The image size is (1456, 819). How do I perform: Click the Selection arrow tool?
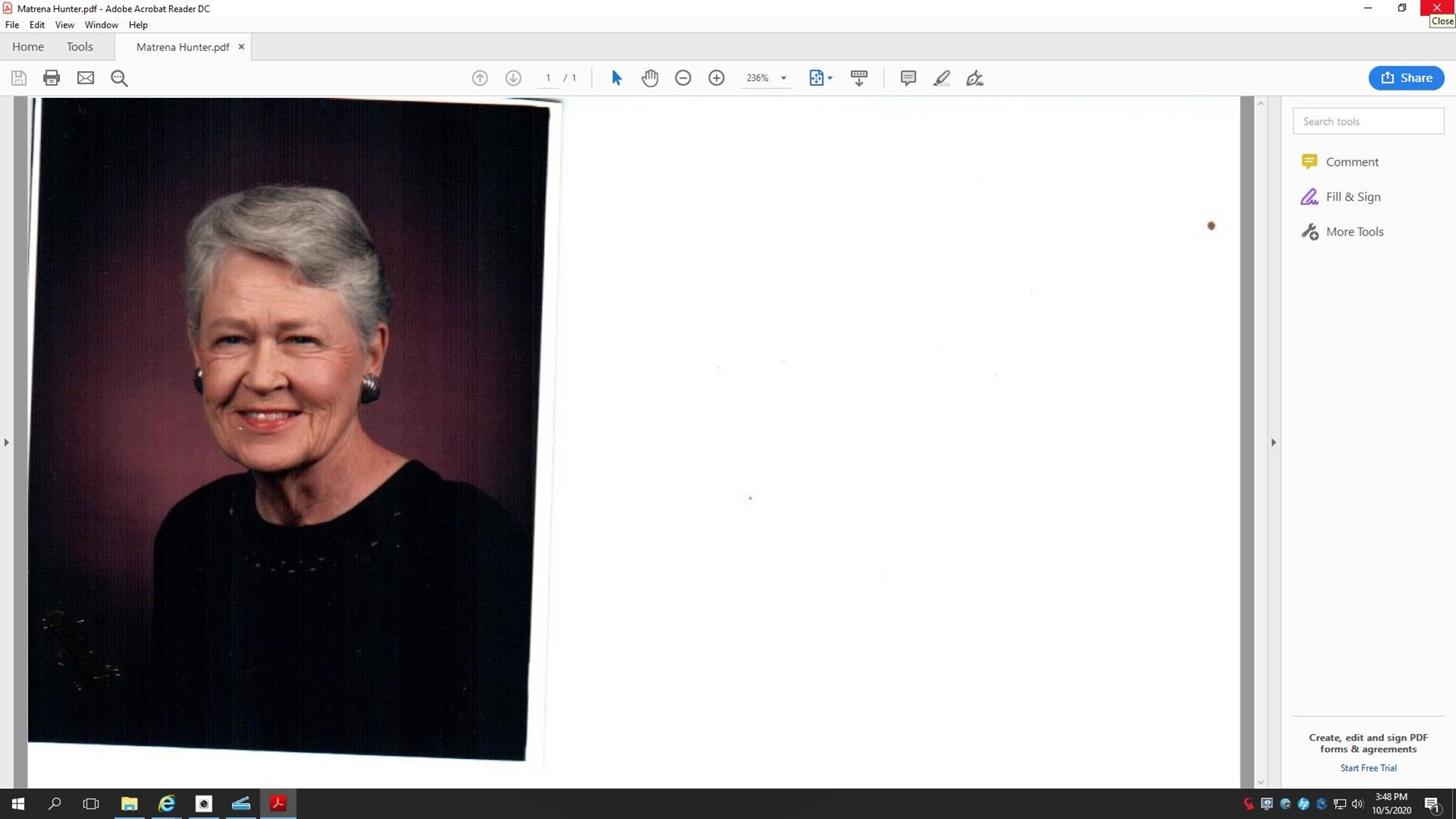616,78
